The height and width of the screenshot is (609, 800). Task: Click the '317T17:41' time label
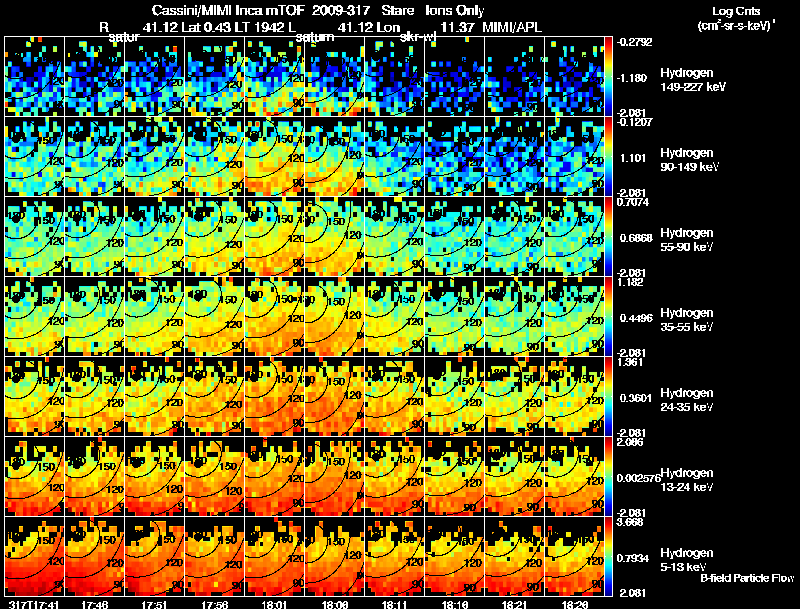[34, 604]
